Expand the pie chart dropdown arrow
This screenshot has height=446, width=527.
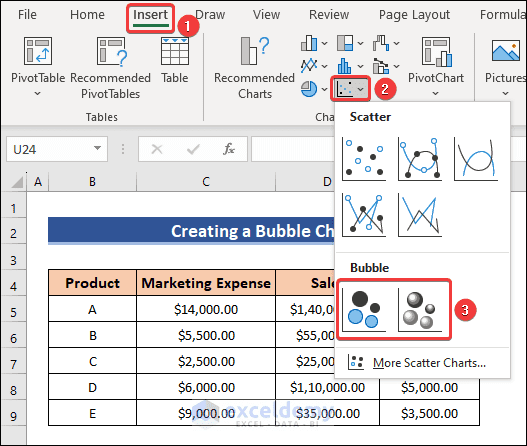click(x=324, y=89)
